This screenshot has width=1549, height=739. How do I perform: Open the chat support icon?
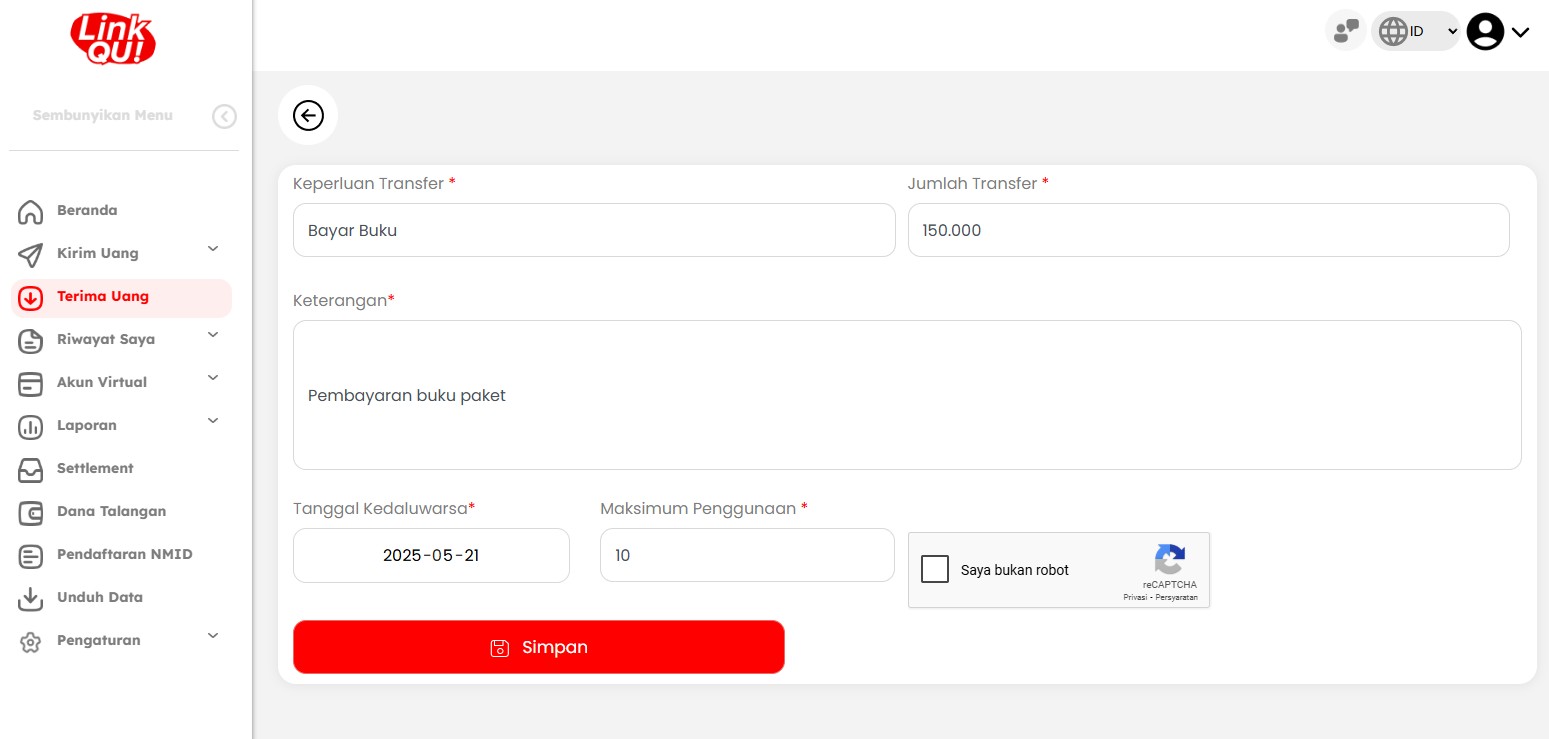coord(1346,31)
